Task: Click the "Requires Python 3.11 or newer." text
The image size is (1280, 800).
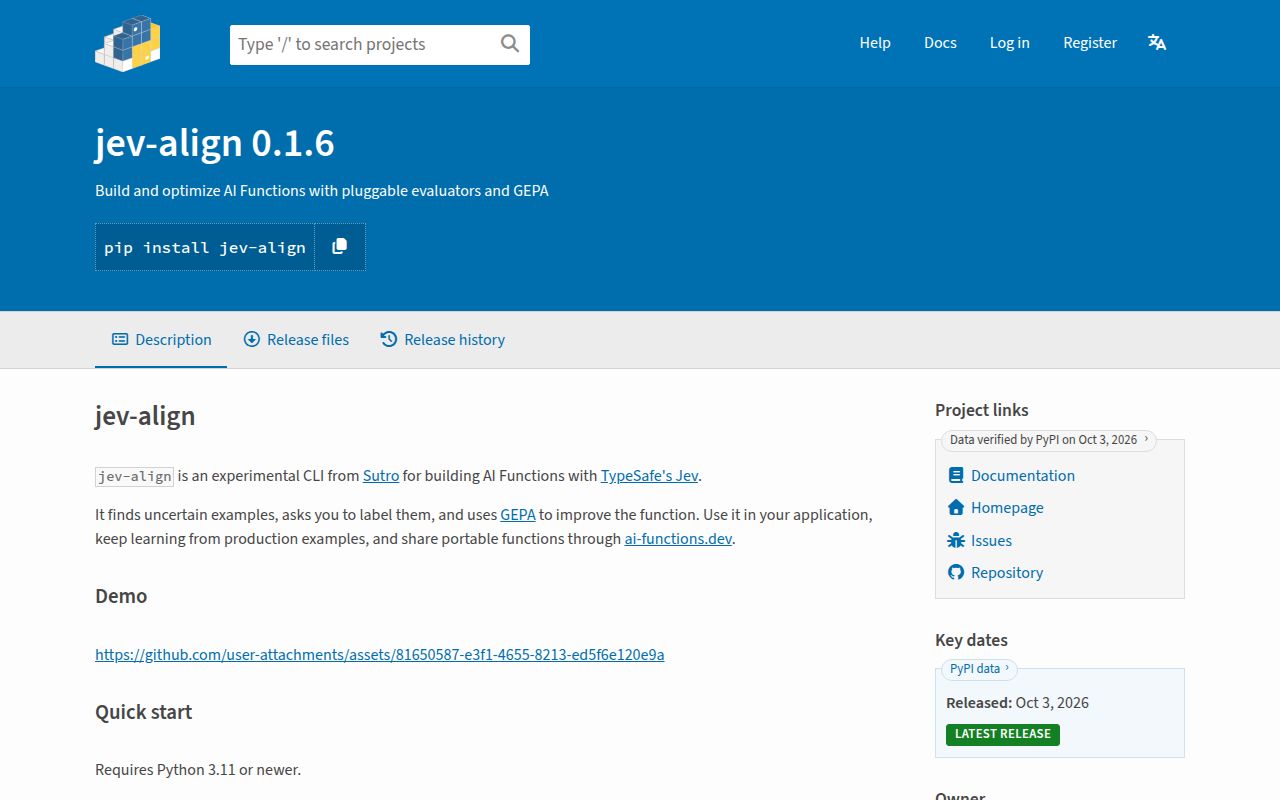Action: point(198,770)
